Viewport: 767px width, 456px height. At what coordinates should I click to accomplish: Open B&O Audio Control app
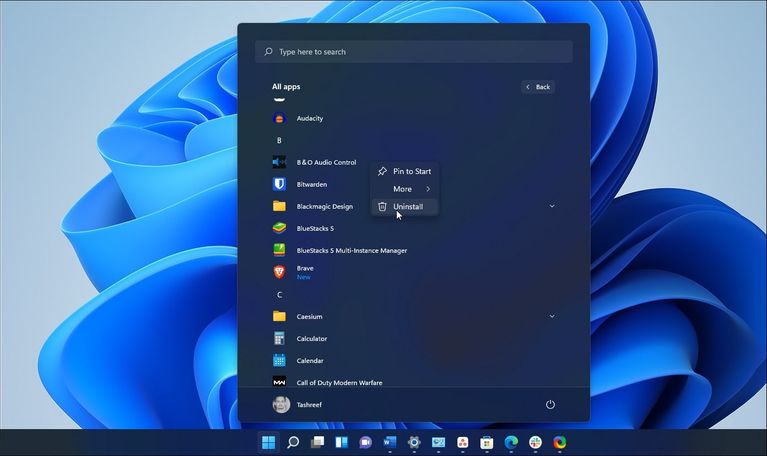pyautogui.click(x=326, y=162)
